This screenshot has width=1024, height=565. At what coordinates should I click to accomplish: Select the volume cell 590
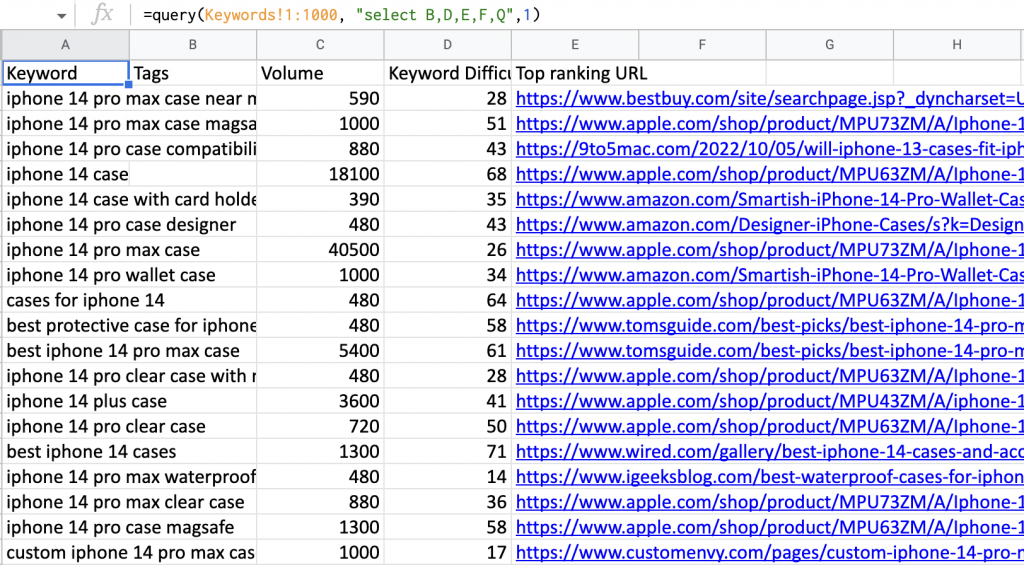click(320, 99)
